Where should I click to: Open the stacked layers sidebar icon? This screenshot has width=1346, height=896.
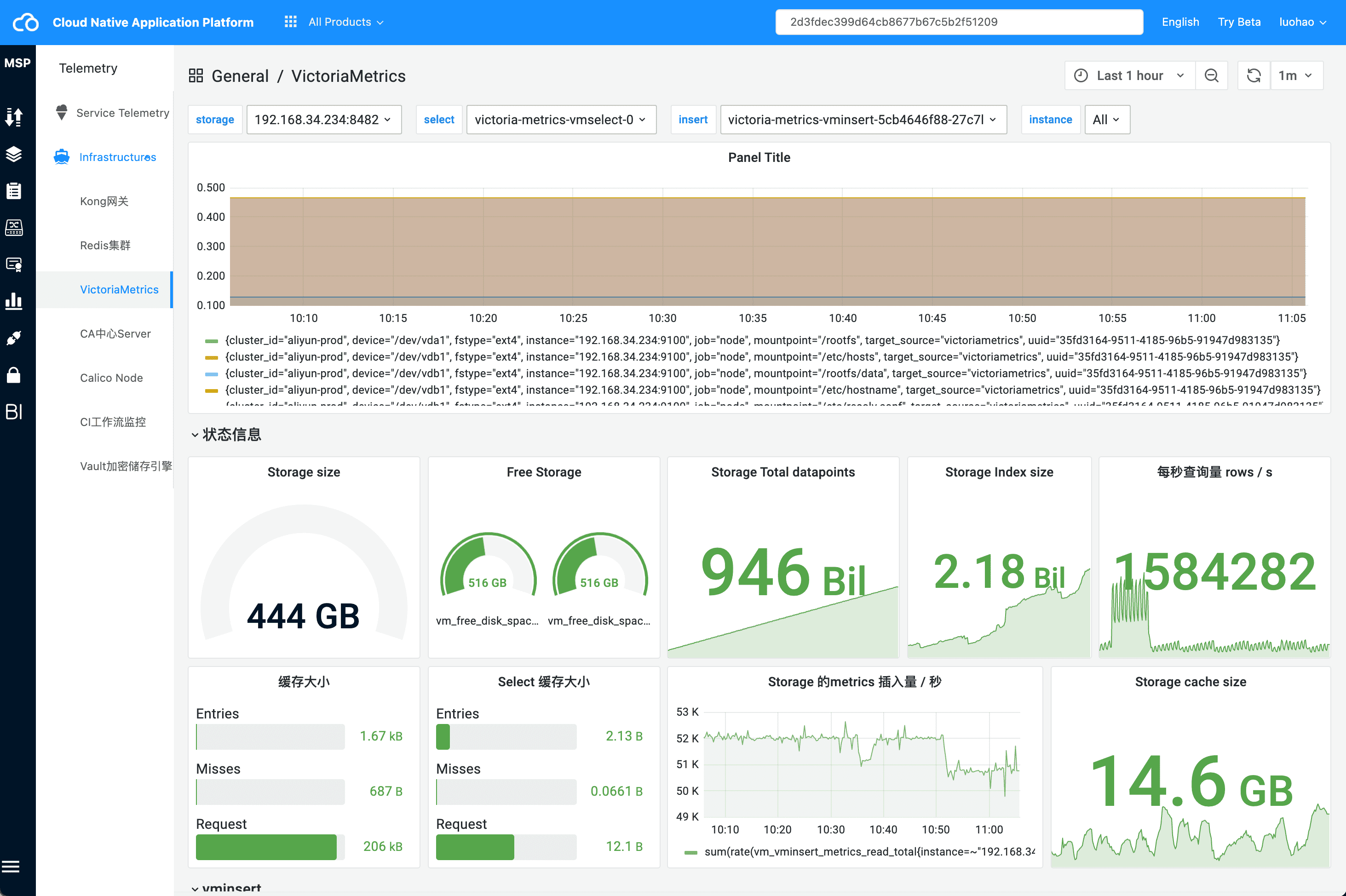click(x=14, y=154)
